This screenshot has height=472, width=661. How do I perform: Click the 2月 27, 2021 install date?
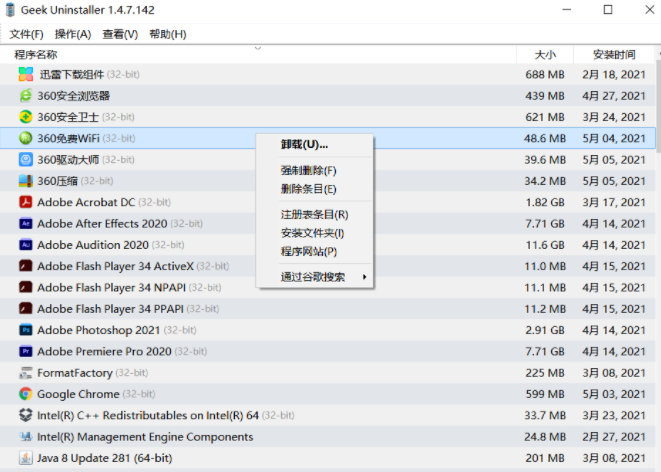coord(614,437)
